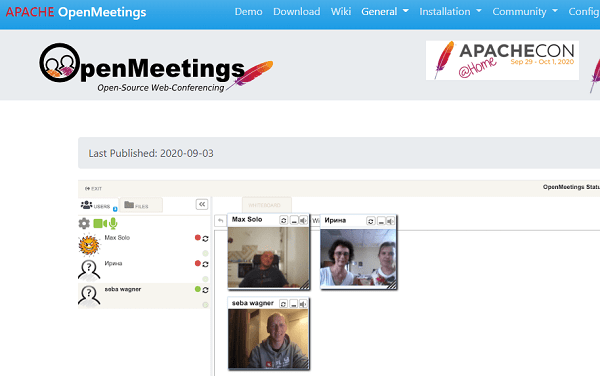Open the Whiteboard tab
This screenshot has height=376, width=600.
(267, 205)
